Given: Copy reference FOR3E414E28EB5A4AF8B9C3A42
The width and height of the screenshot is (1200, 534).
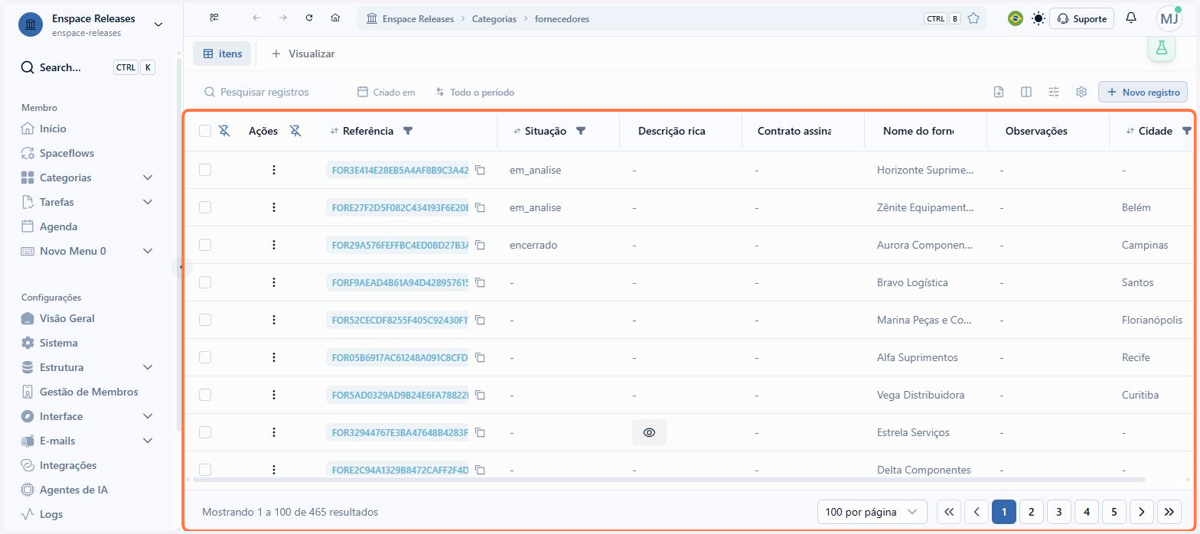Looking at the screenshot, I should (x=480, y=170).
